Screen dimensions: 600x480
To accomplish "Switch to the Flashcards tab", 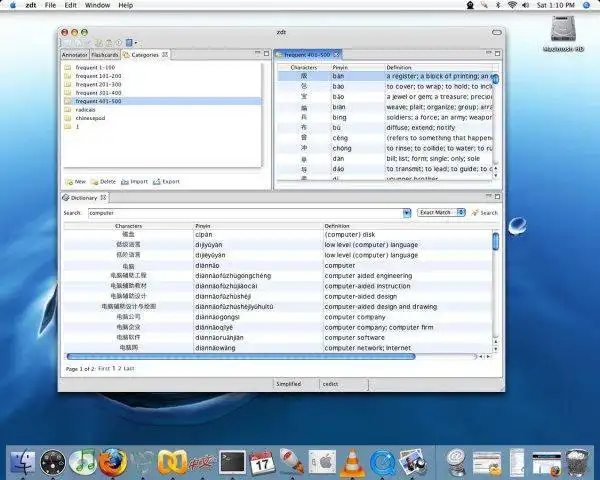I will click(x=105, y=55).
